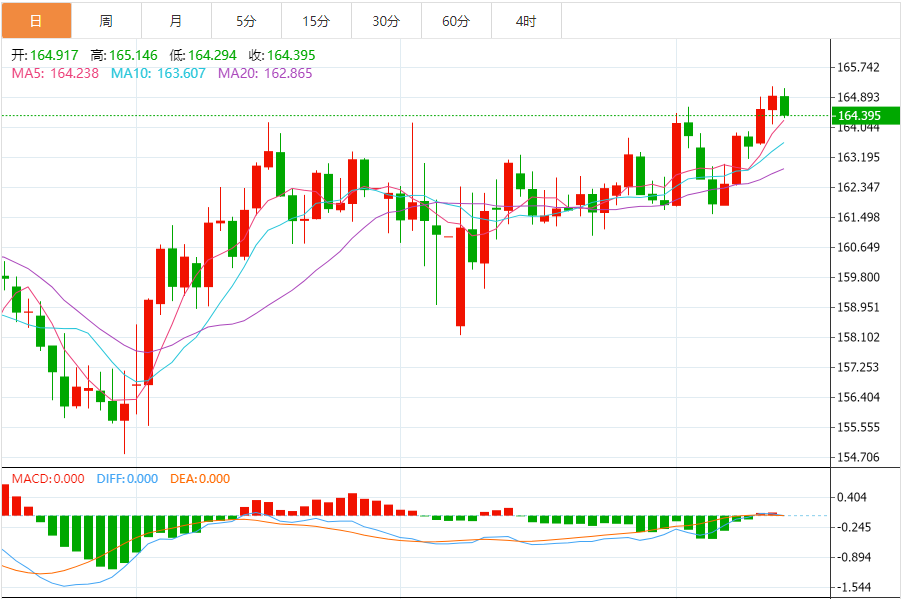Click the 155.555 price axis label
This screenshot has height=599, width=903.
[858, 427]
